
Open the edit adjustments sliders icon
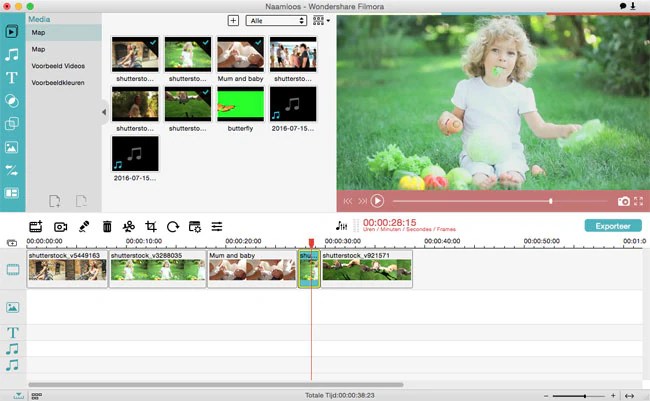tap(217, 226)
